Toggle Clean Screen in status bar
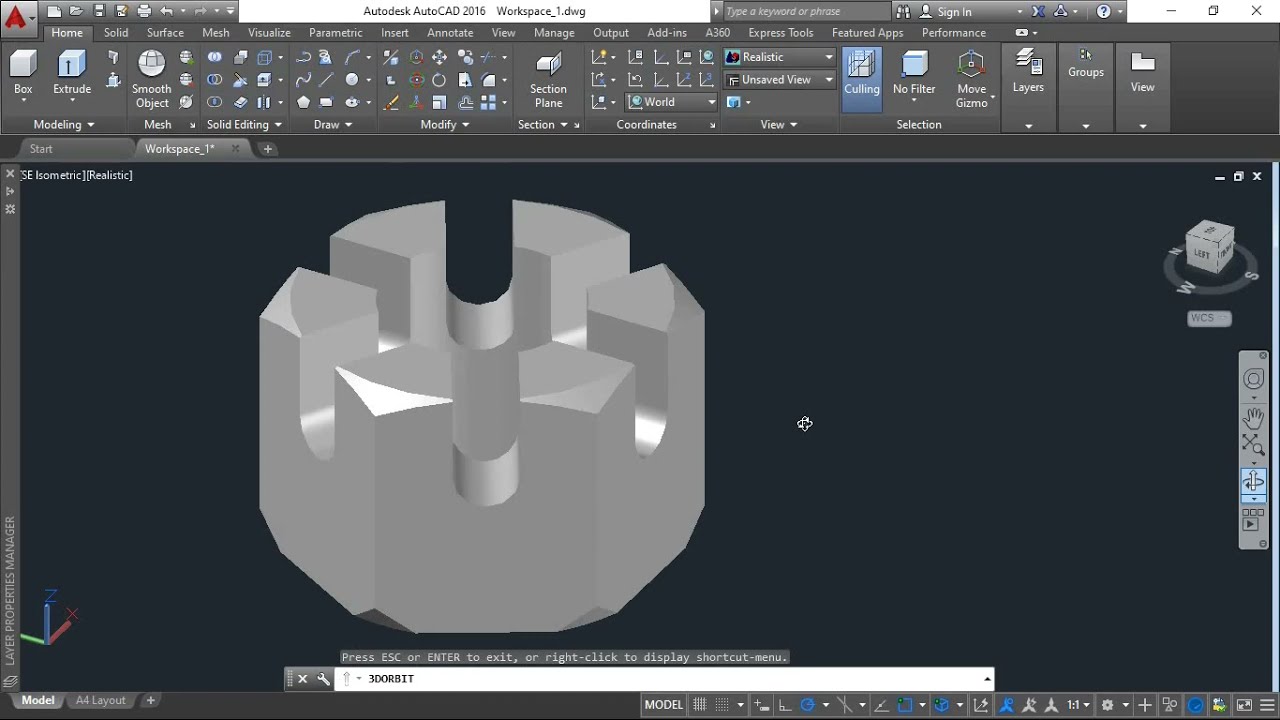1280x720 pixels. tap(1245, 705)
